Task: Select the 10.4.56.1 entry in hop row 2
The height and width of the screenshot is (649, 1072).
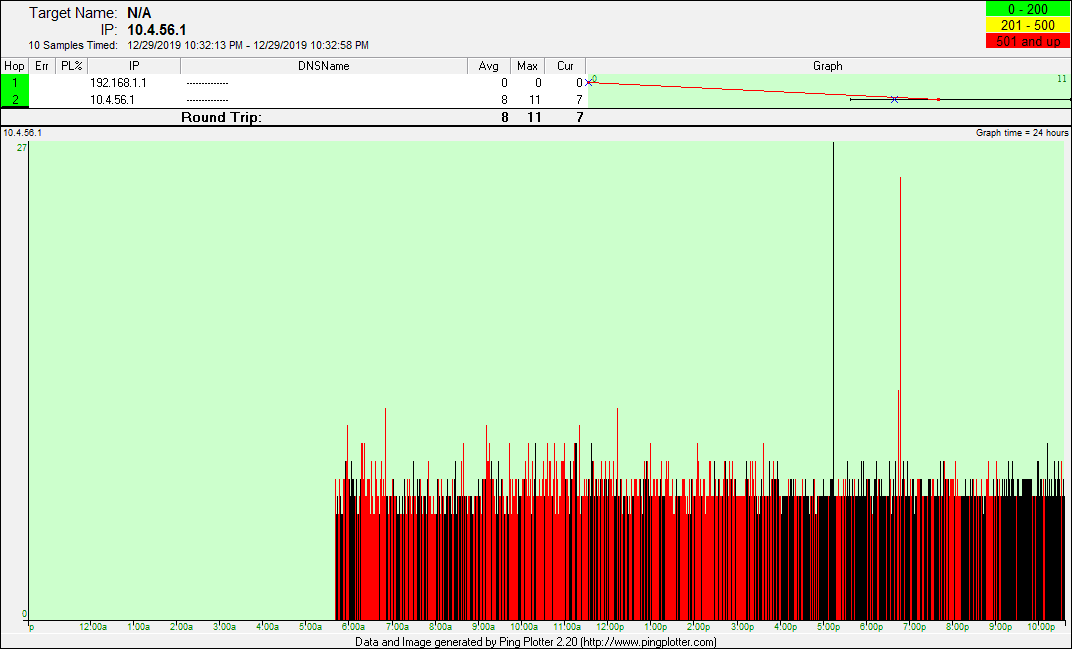Action: [x=112, y=100]
